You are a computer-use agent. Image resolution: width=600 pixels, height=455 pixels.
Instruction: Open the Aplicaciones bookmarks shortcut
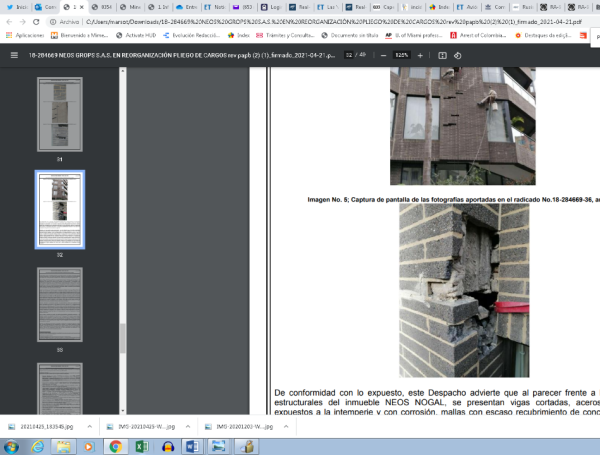[25, 35]
